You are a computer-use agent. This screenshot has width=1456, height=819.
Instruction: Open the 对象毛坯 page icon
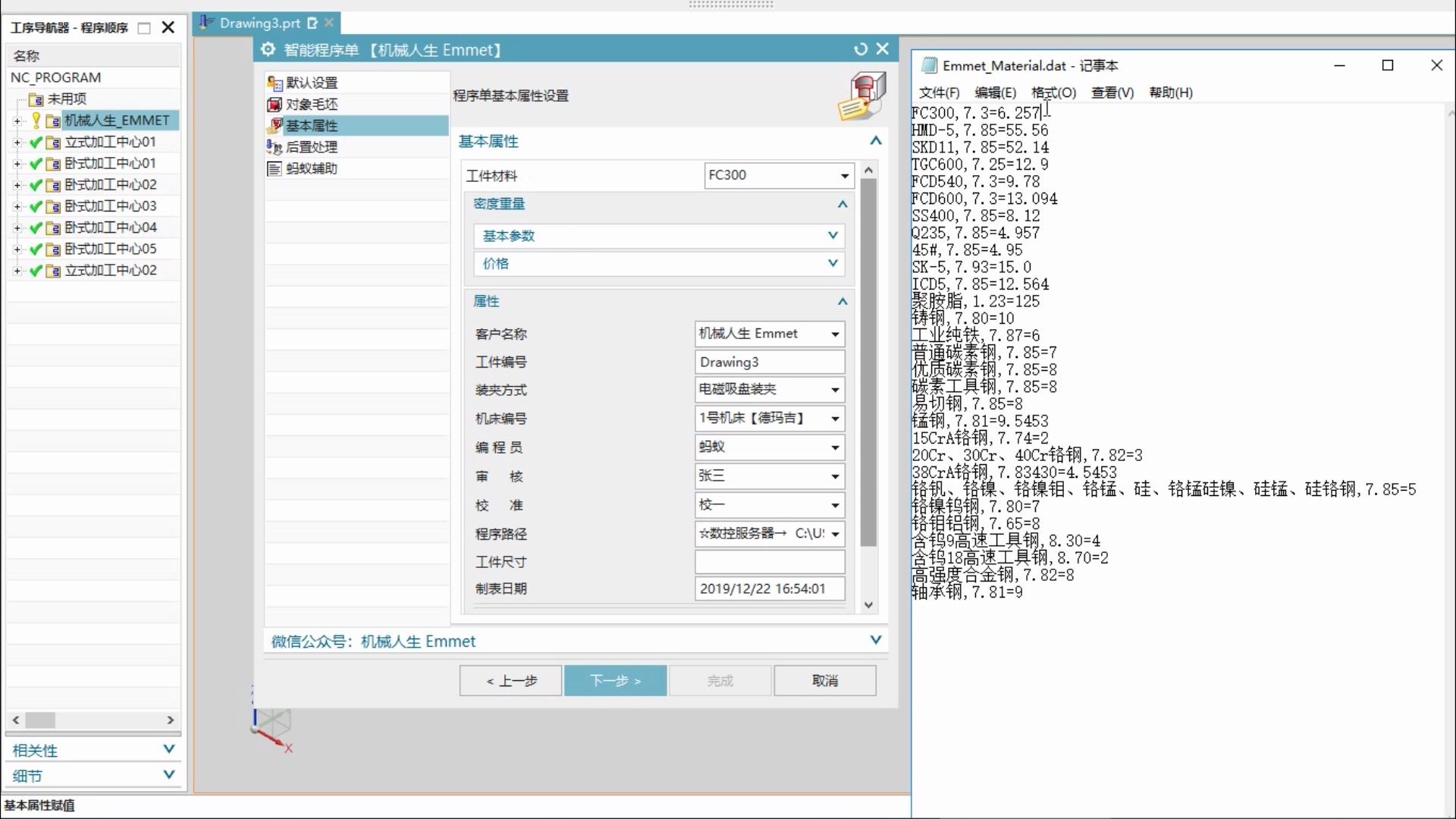[275, 104]
